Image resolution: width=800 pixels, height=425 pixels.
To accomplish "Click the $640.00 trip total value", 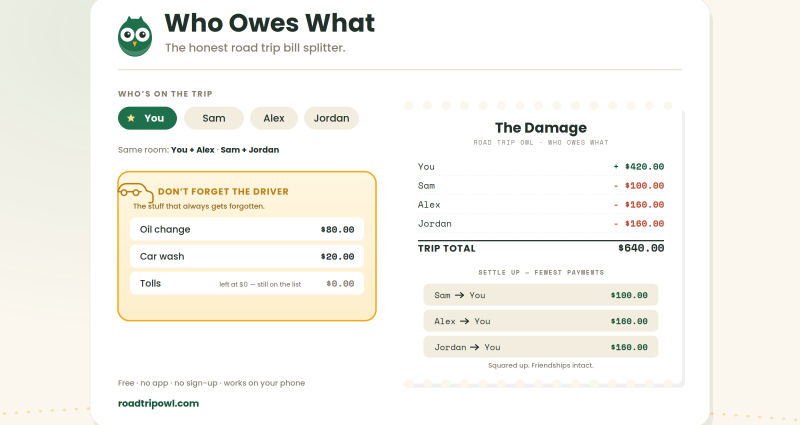I will [x=641, y=248].
